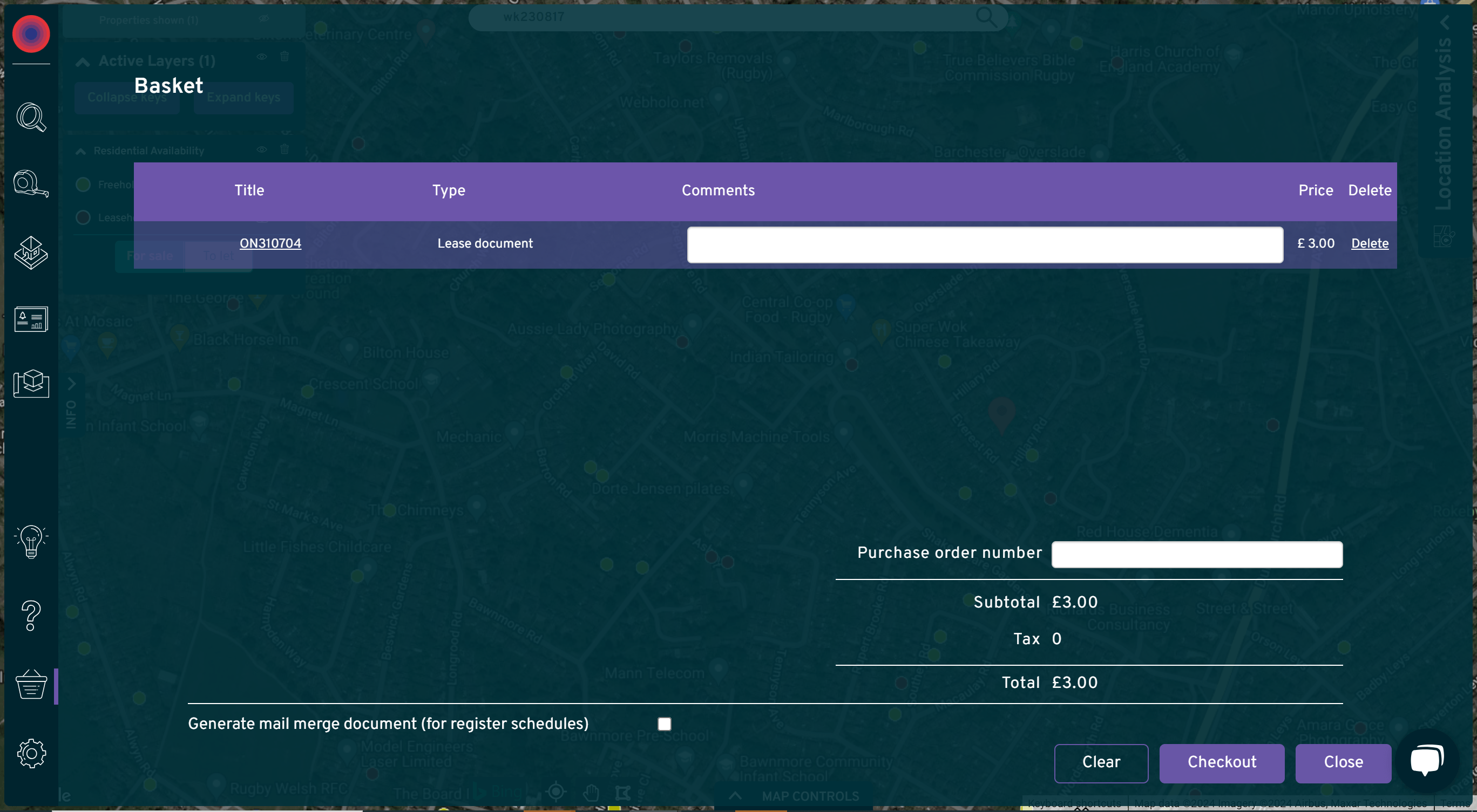Click the Price column header
This screenshot has height=812, width=1477.
[x=1315, y=190]
